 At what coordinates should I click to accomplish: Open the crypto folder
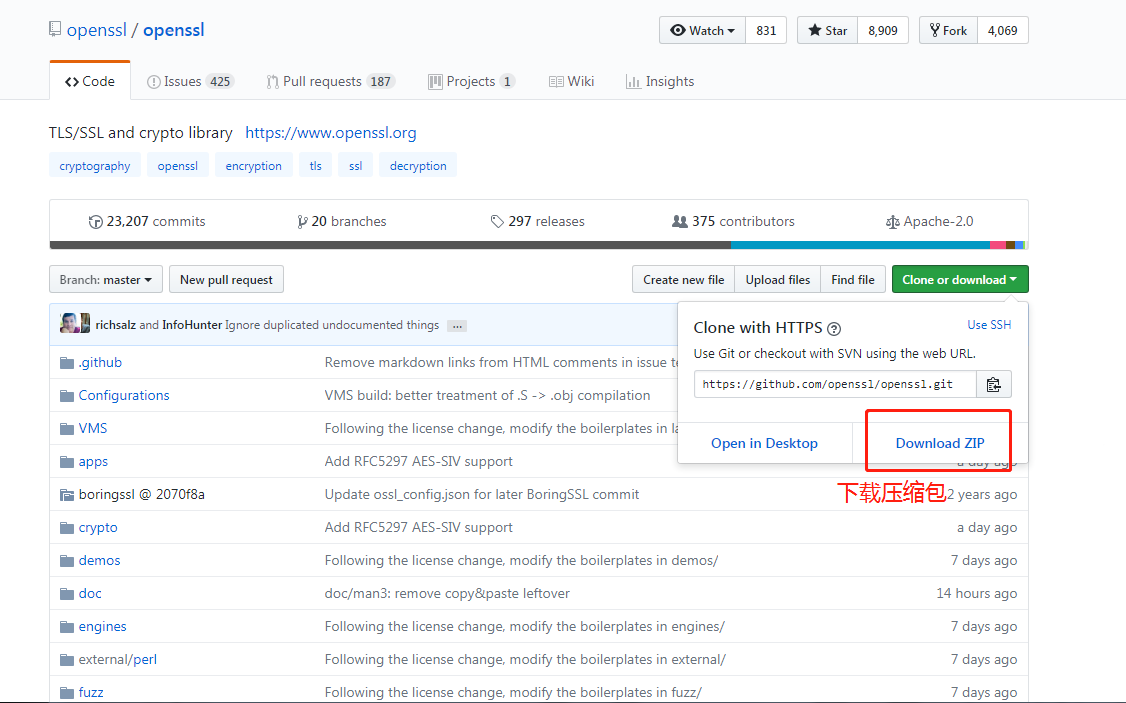coord(98,528)
